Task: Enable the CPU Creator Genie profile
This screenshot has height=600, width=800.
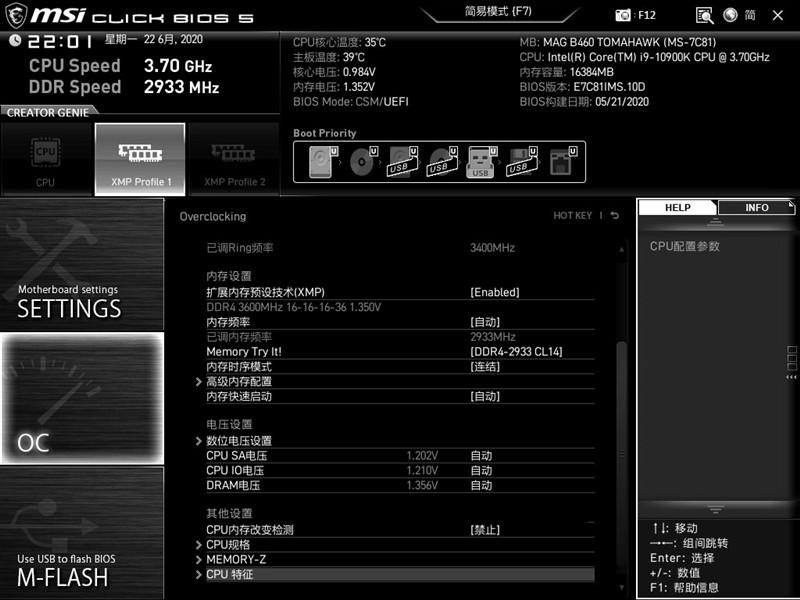Action: [x=46, y=159]
